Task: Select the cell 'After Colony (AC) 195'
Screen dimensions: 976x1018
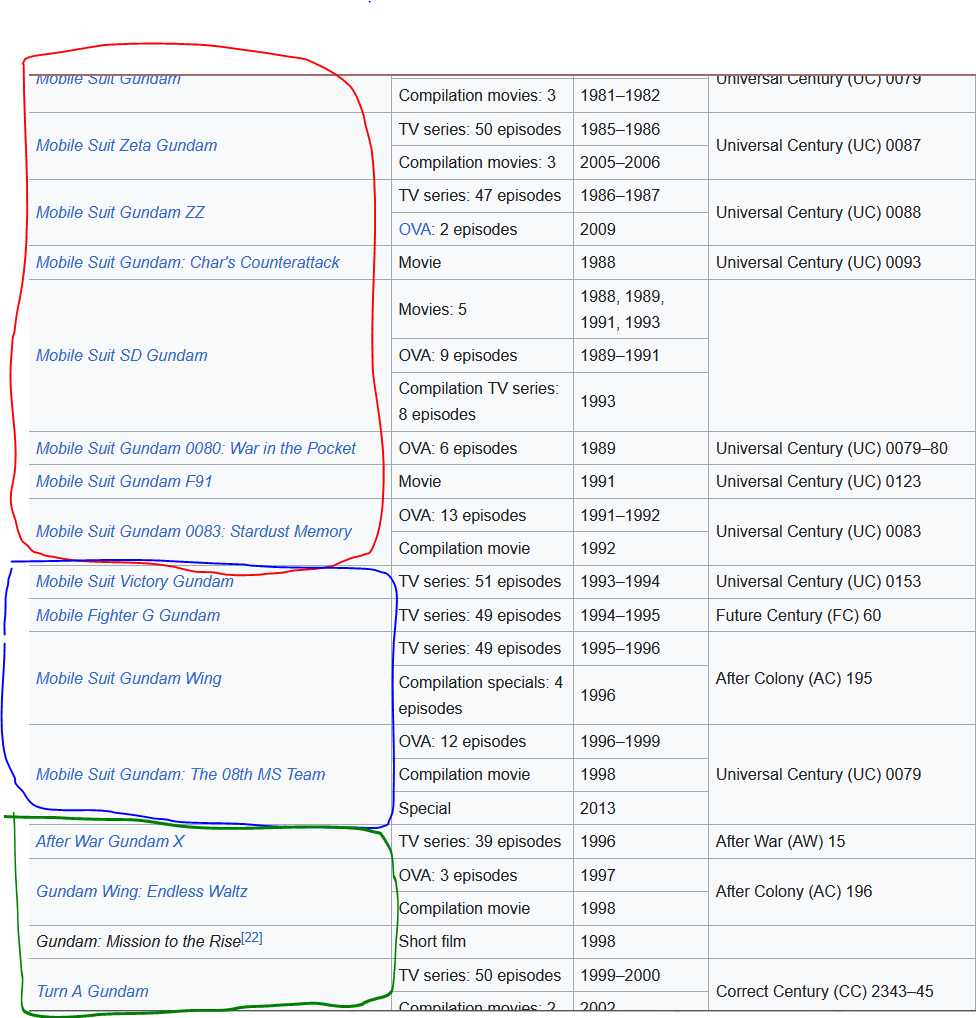Action: 842,678
